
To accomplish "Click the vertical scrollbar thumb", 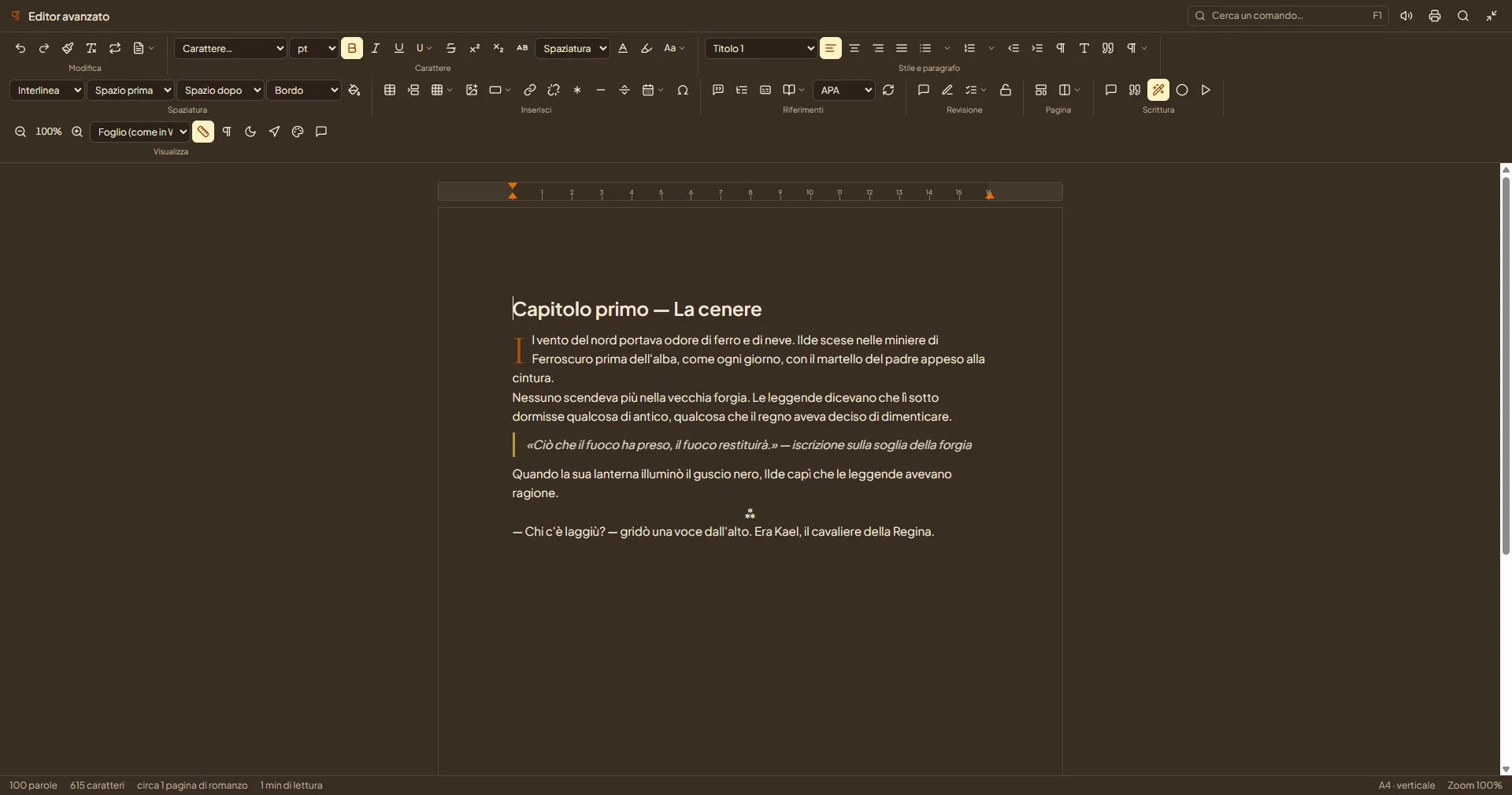I will 1506,366.
